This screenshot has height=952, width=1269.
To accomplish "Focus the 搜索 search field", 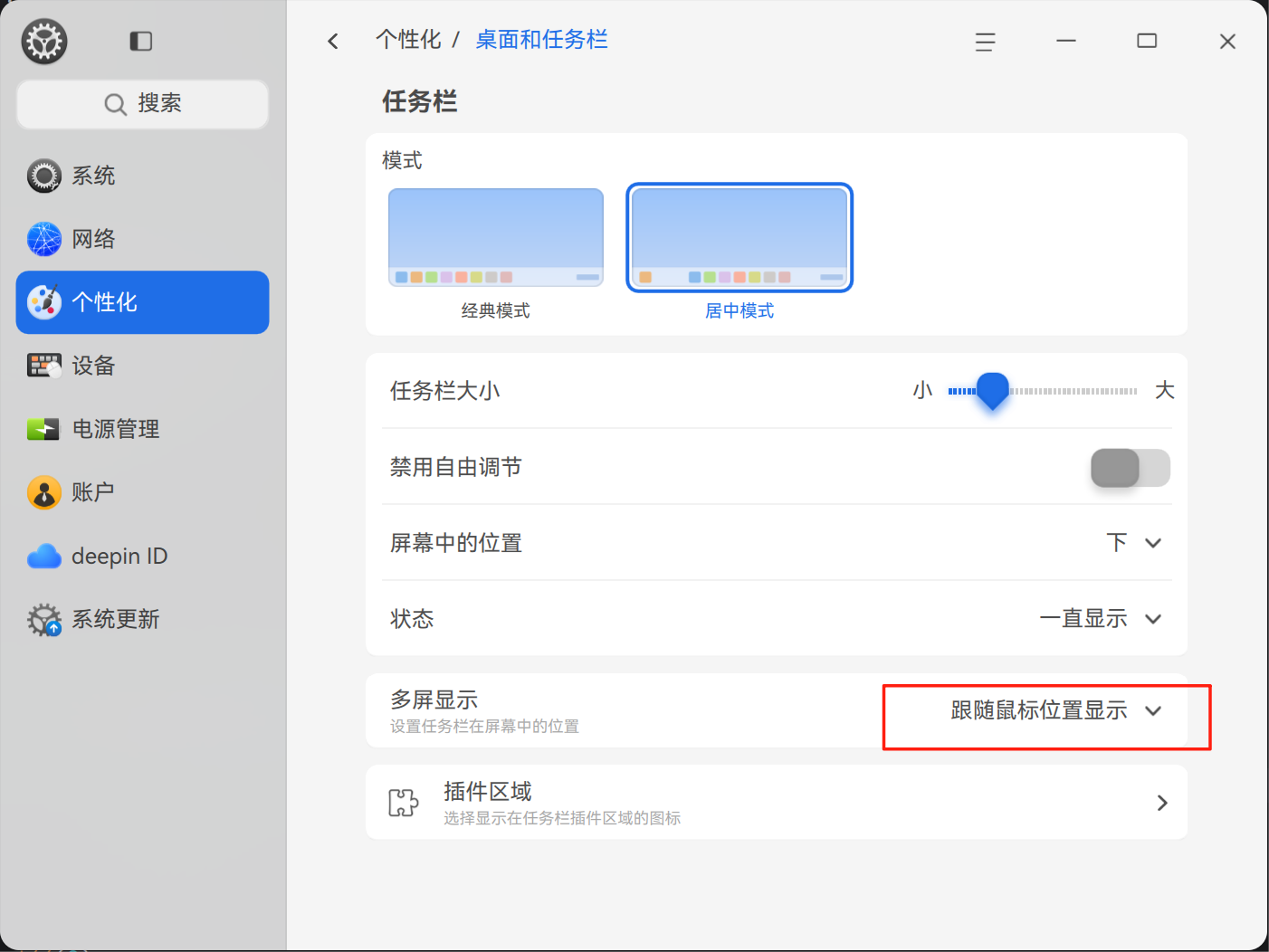I will 142,104.
